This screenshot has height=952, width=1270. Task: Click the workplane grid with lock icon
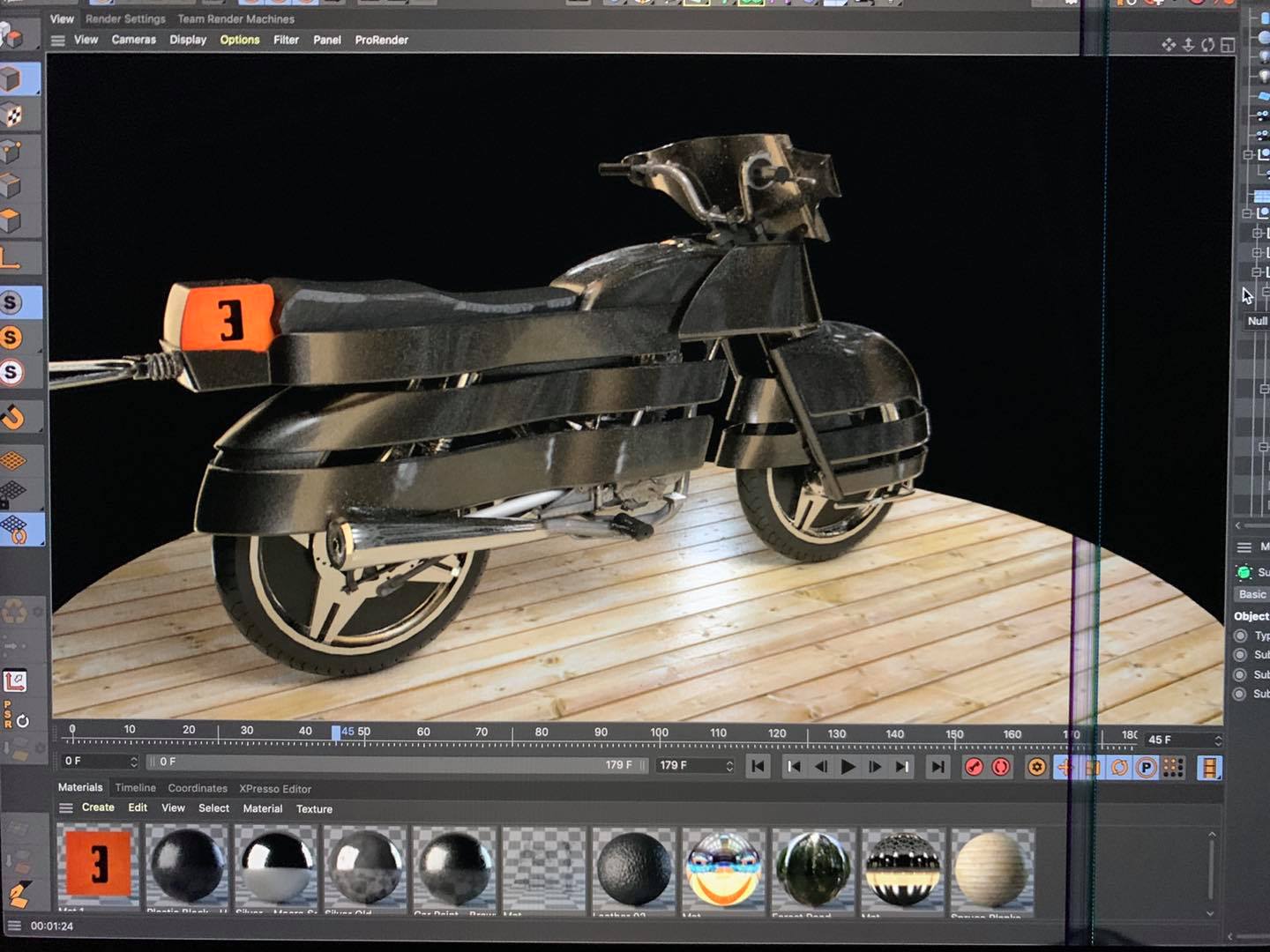click(x=11, y=494)
